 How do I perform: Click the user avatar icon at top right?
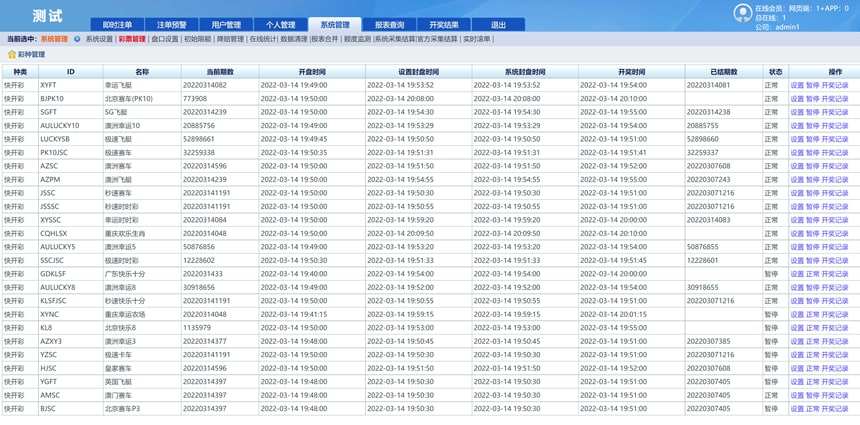[742, 12]
